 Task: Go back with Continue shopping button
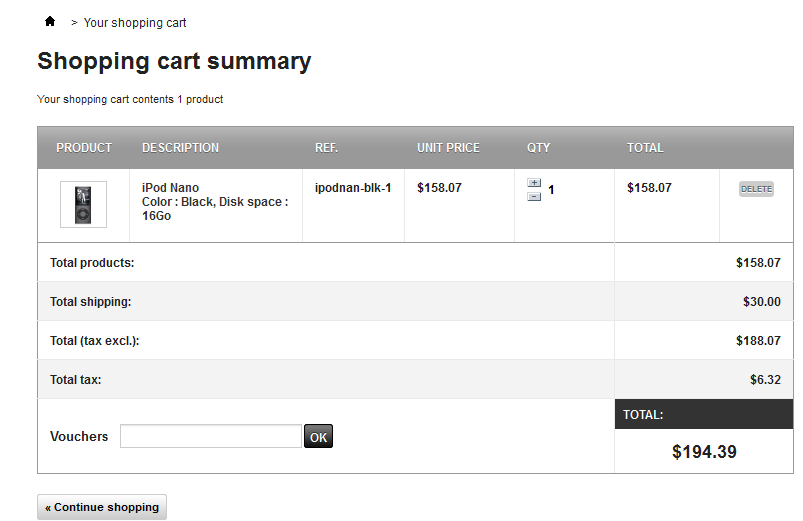(x=102, y=507)
